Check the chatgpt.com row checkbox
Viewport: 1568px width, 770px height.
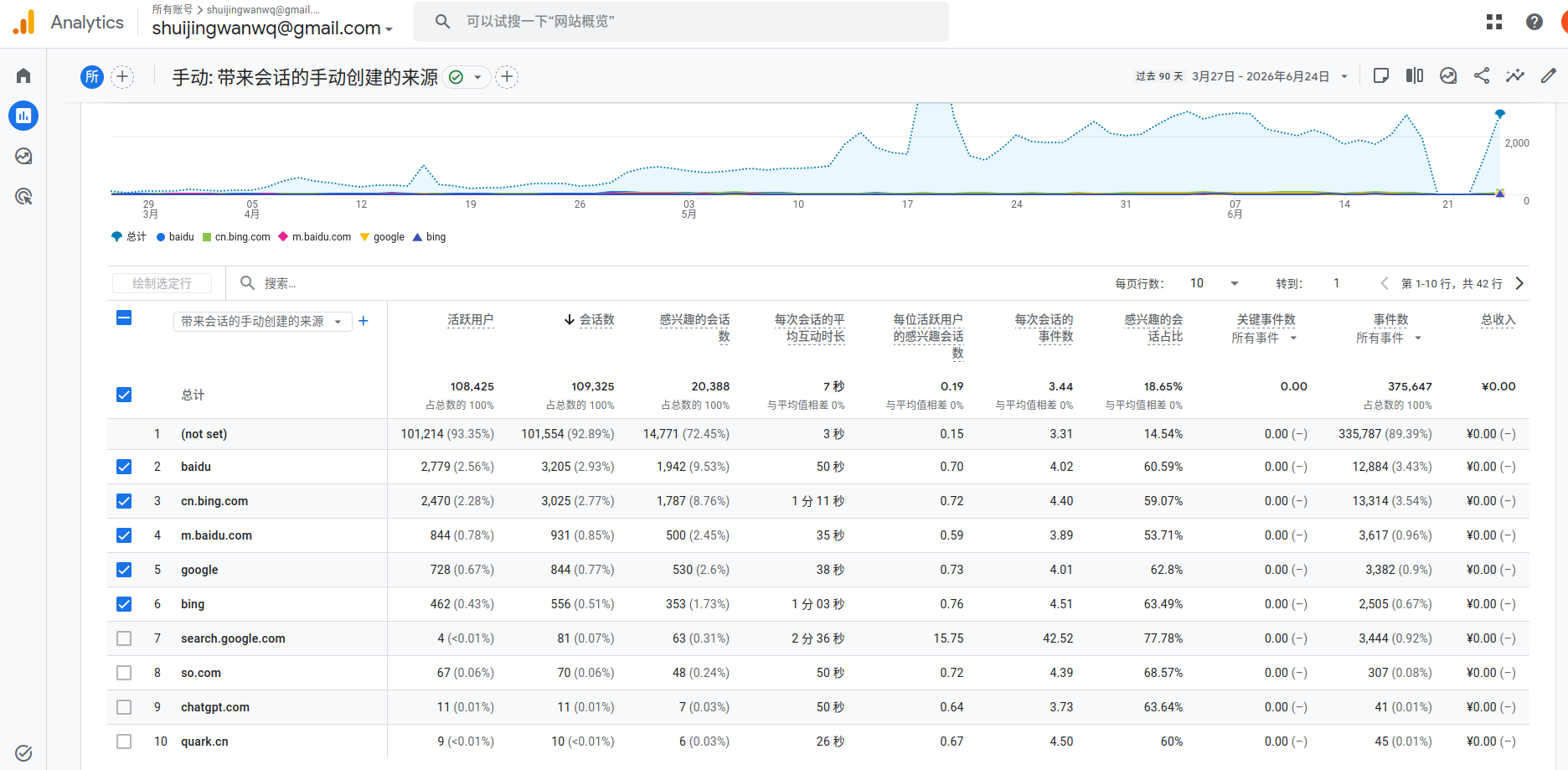[x=124, y=707]
